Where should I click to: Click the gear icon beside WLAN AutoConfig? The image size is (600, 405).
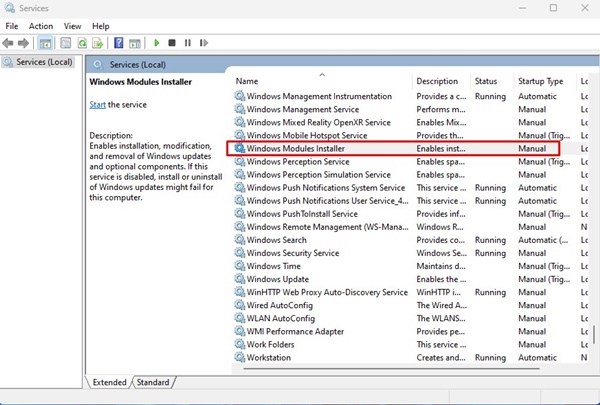tap(240, 318)
